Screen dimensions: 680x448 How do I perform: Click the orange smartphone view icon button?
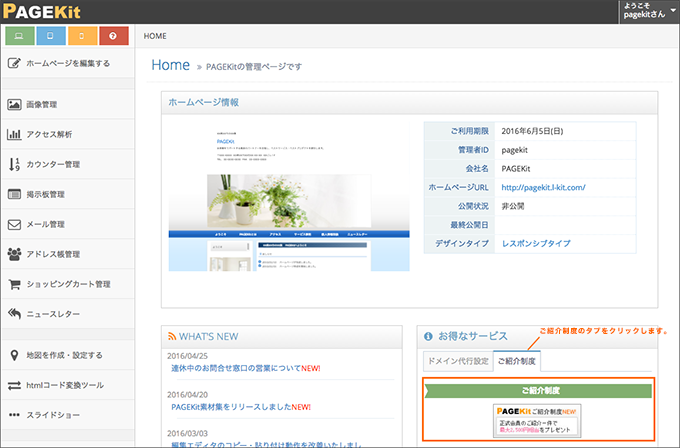point(82,36)
